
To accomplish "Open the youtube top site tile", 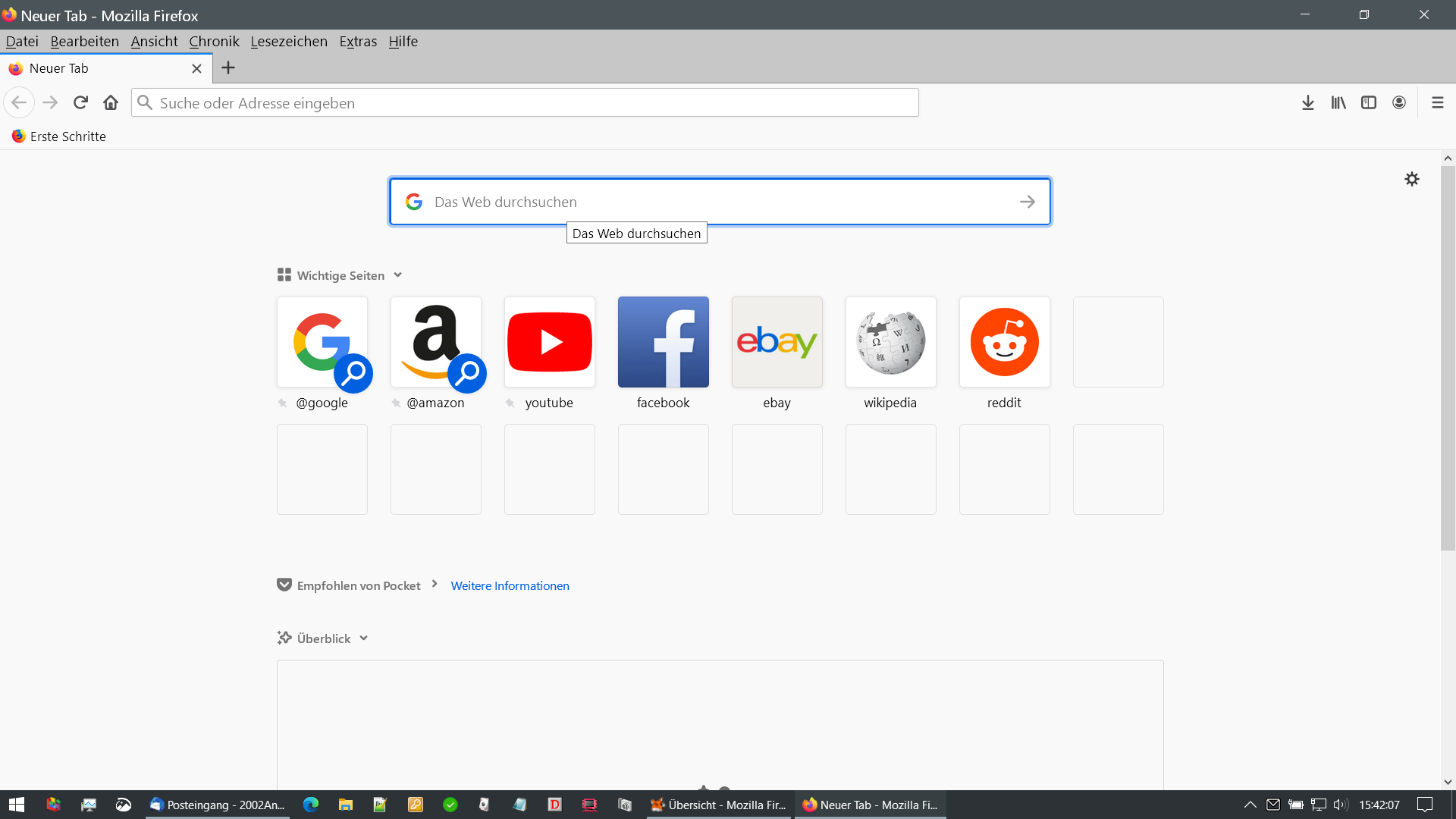I will (549, 342).
